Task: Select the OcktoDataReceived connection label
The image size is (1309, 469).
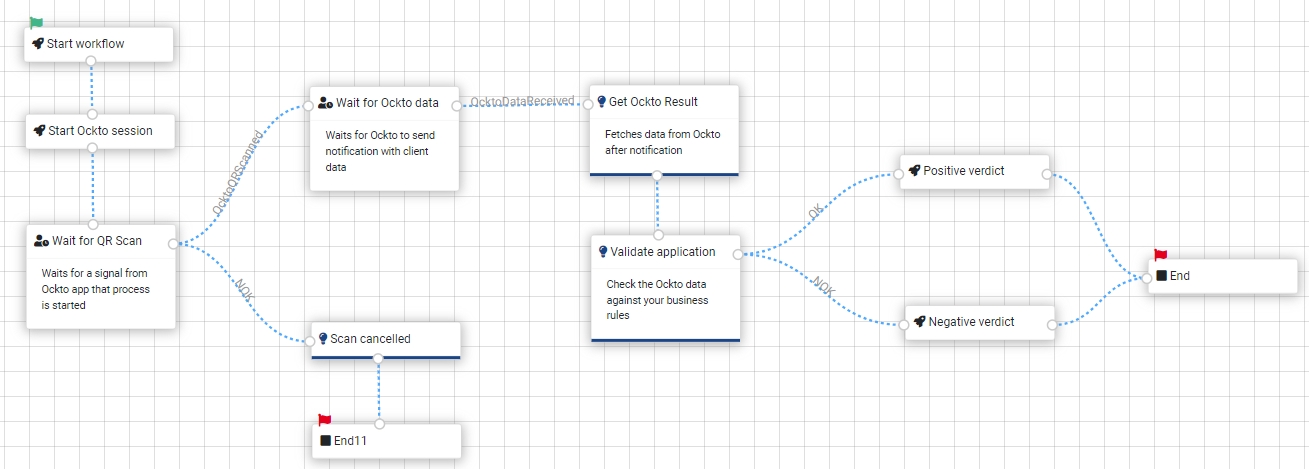Action: [x=522, y=101]
